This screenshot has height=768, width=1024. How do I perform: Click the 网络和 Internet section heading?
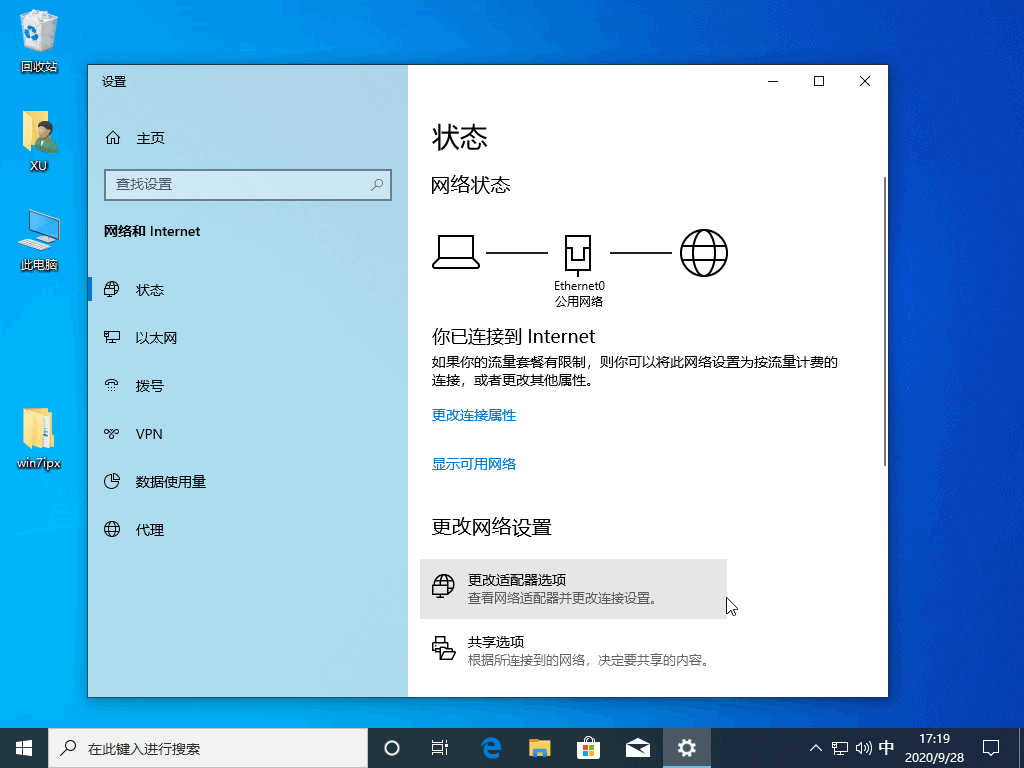(x=152, y=231)
